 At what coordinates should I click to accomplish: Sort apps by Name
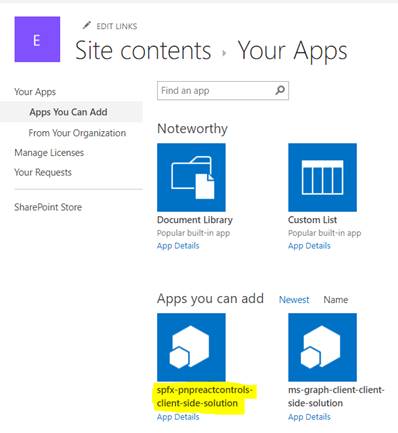(x=336, y=300)
